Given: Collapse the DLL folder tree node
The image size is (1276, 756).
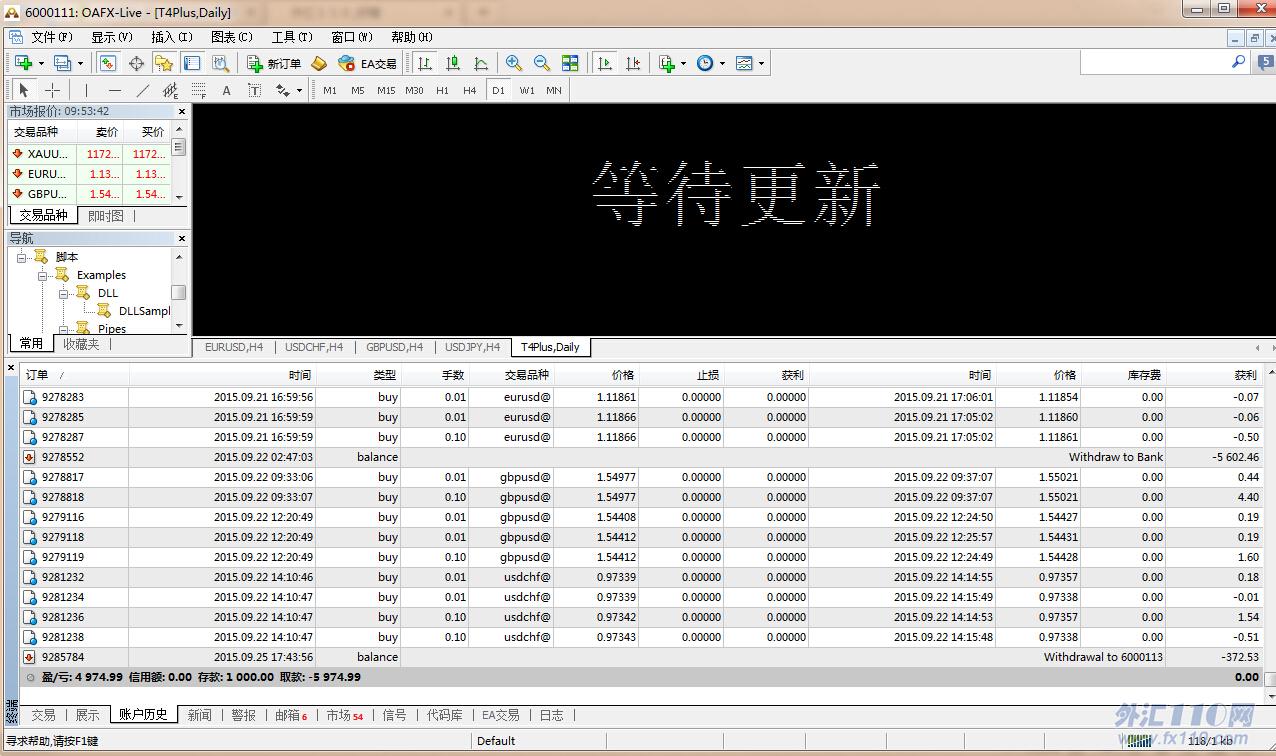Looking at the screenshot, I should tap(64, 293).
